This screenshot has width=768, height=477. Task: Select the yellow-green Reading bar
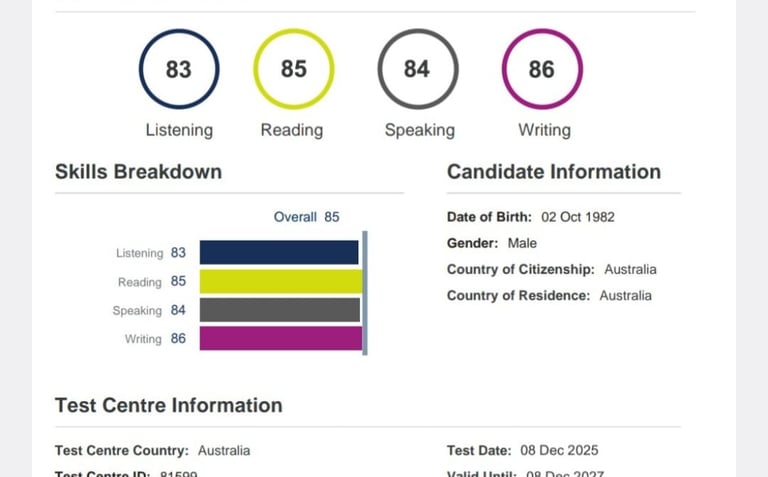click(281, 281)
